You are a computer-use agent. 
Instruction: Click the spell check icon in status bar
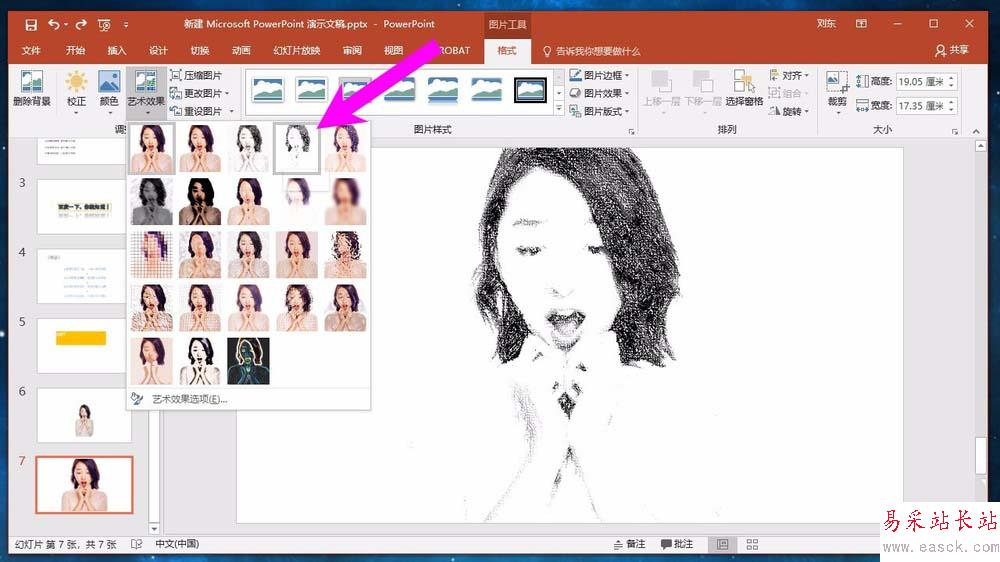[x=136, y=544]
